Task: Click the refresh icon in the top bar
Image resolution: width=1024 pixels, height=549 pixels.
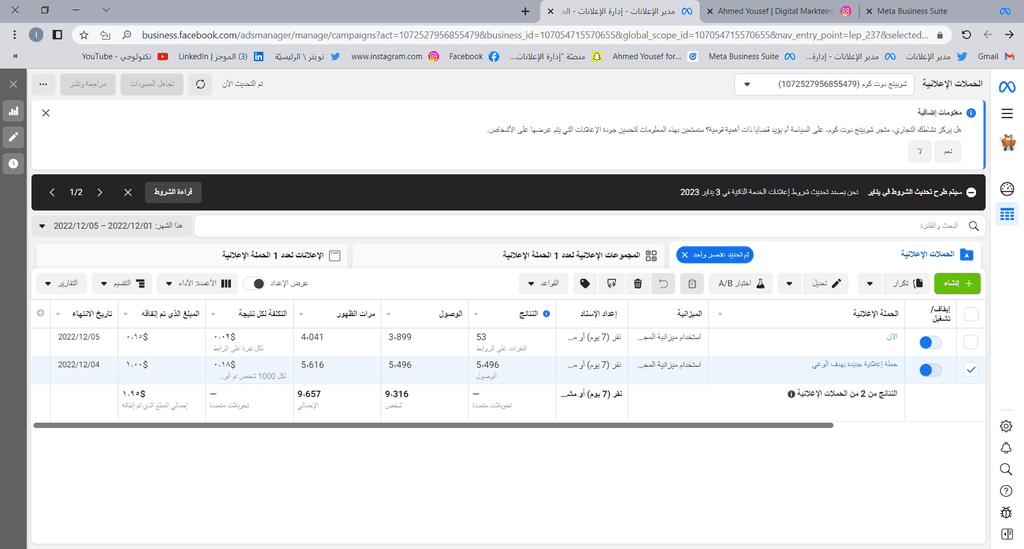Action: 200,84
